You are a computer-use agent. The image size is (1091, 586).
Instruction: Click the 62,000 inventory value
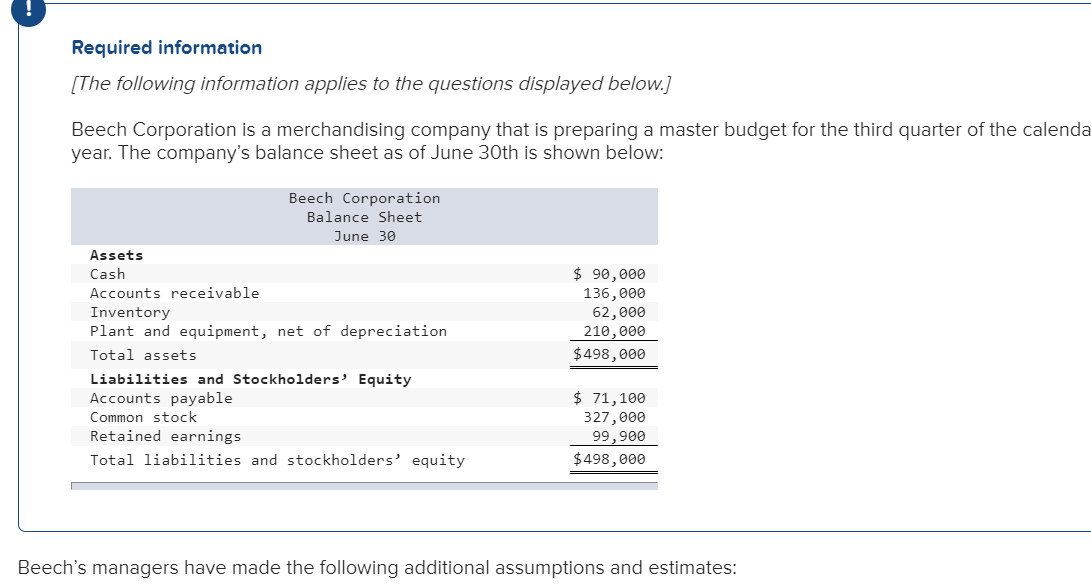coord(619,312)
